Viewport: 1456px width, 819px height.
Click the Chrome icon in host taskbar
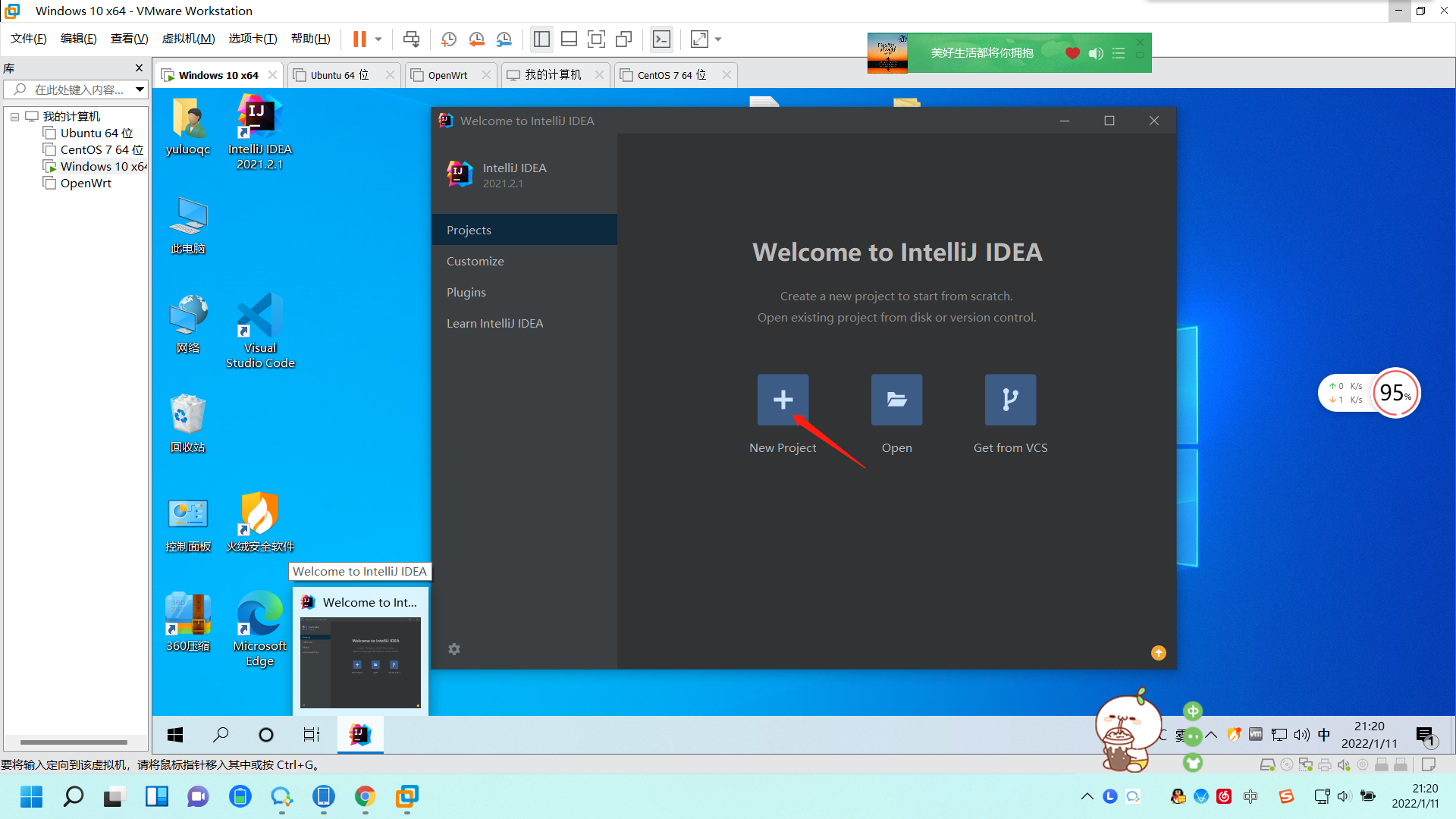365,796
